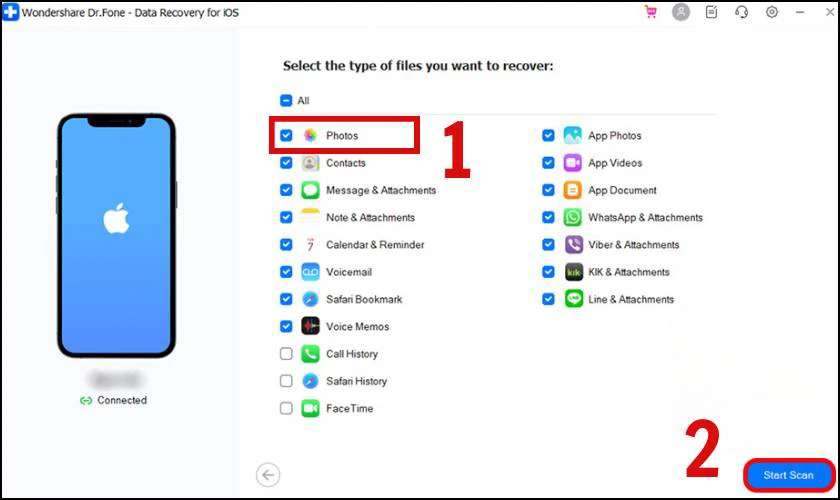Uncheck the App Photos checkbox
Screen dimensions: 840x500
548,136
